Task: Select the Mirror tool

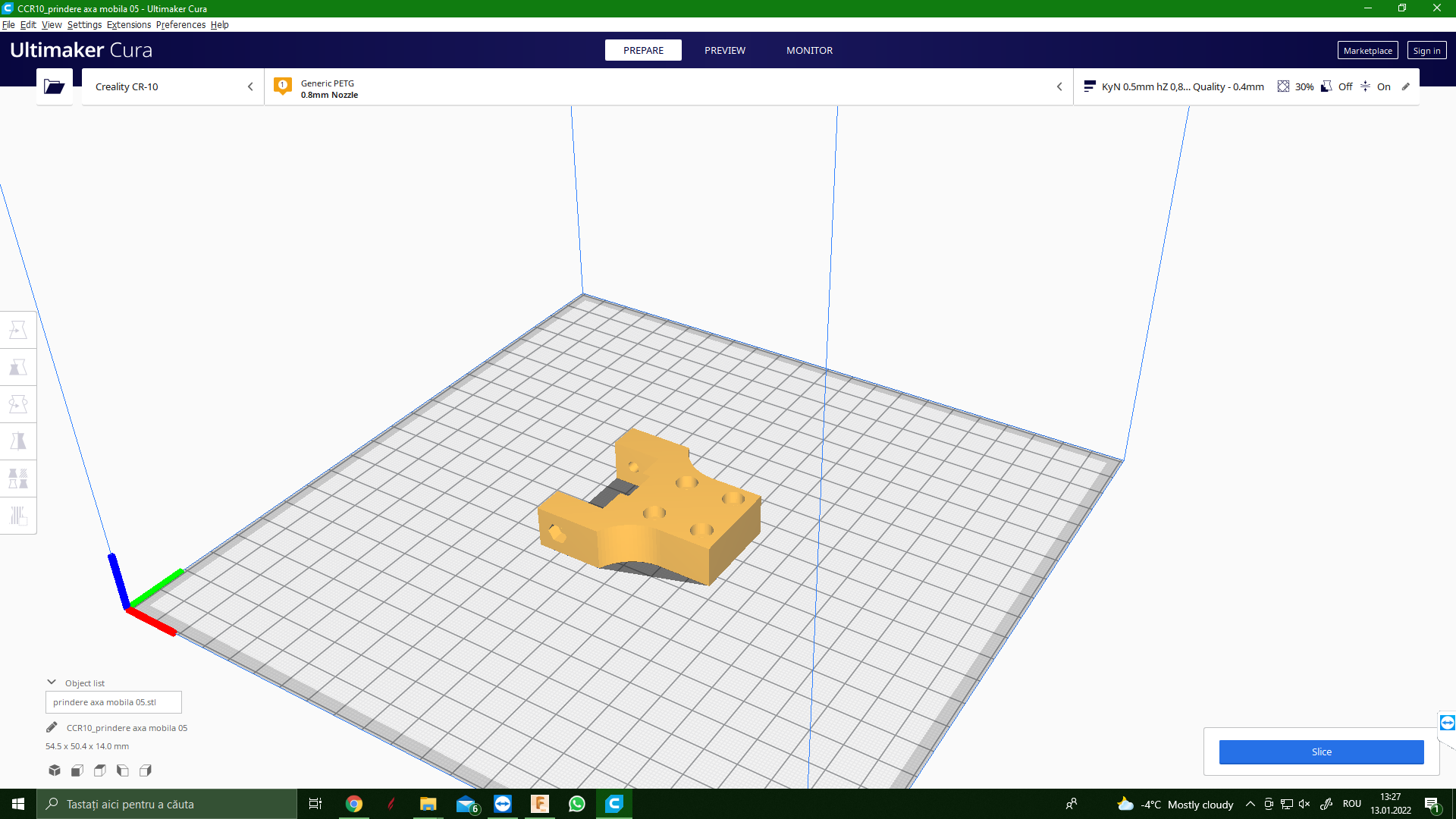Action: tap(18, 441)
